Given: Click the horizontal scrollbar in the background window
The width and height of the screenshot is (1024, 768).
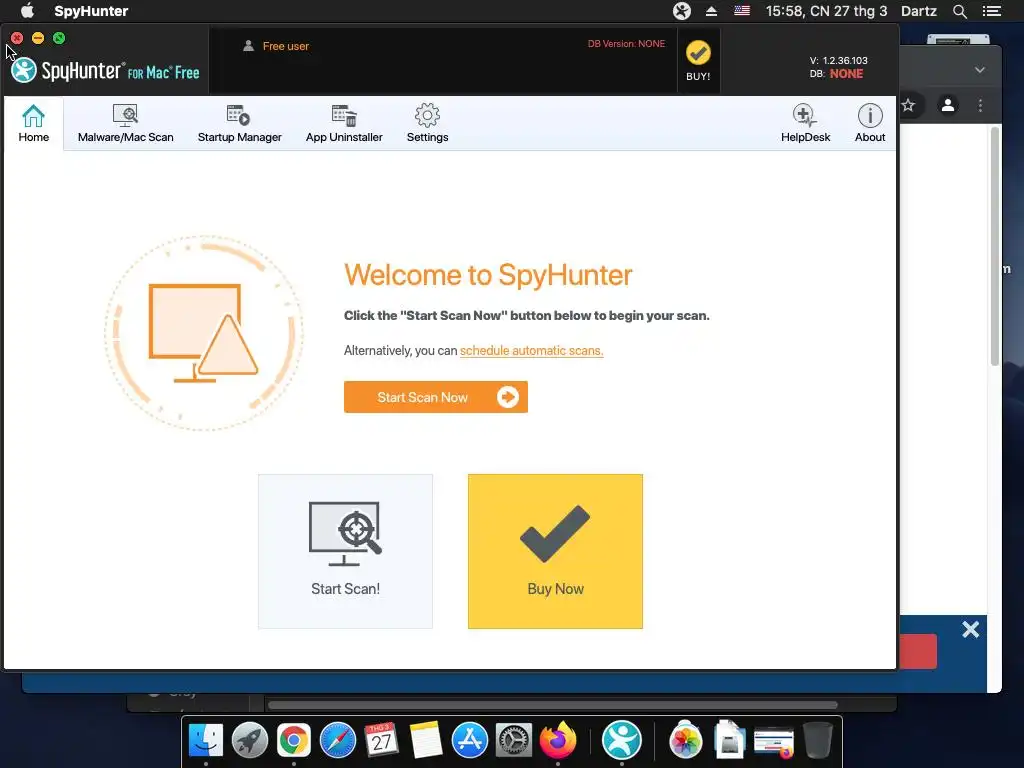Looking at the screenshot, I should [x=552, y=705].
